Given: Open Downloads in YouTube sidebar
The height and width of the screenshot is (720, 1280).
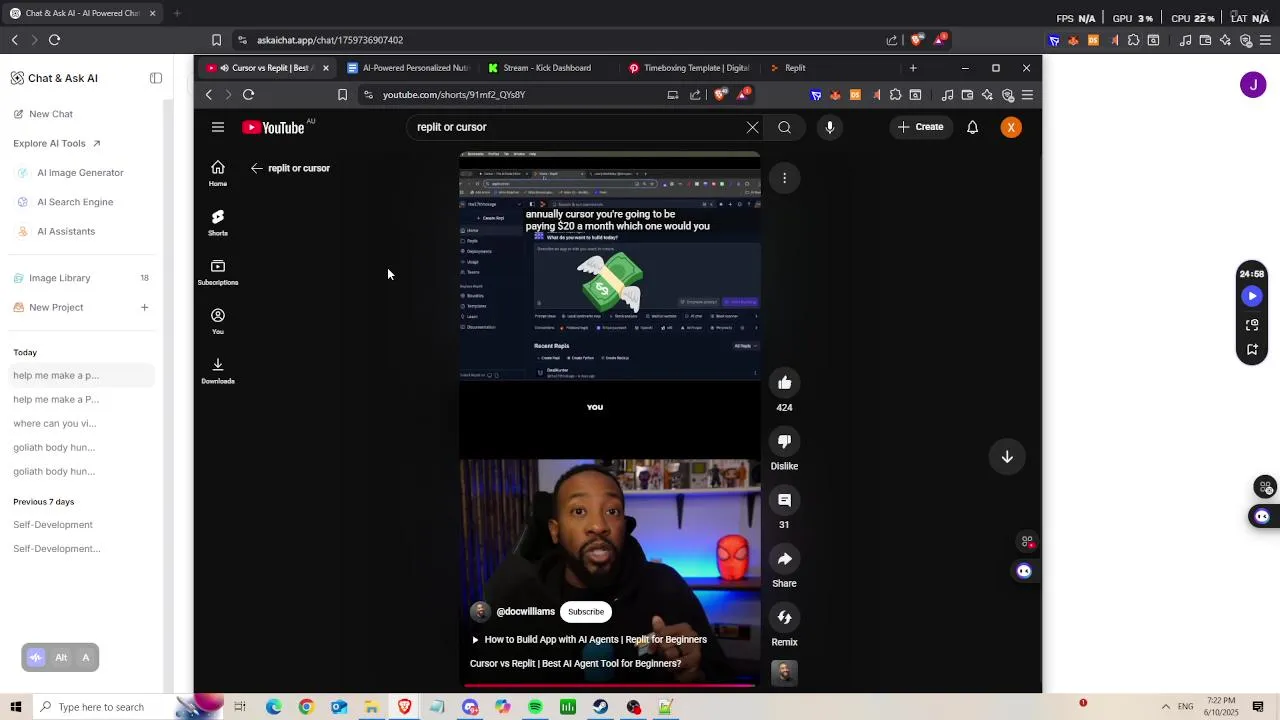Looking at the screenshot, I should tap(218, 370).
